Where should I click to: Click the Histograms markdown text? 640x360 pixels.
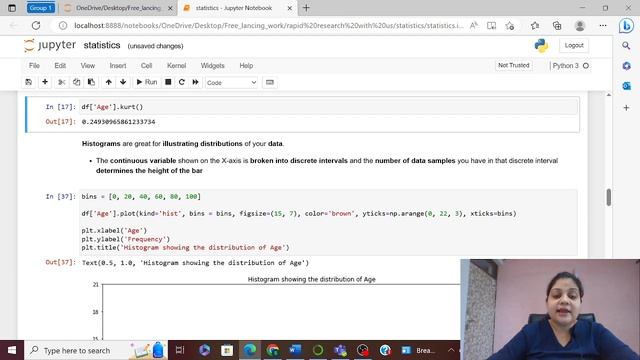point(183,144)
